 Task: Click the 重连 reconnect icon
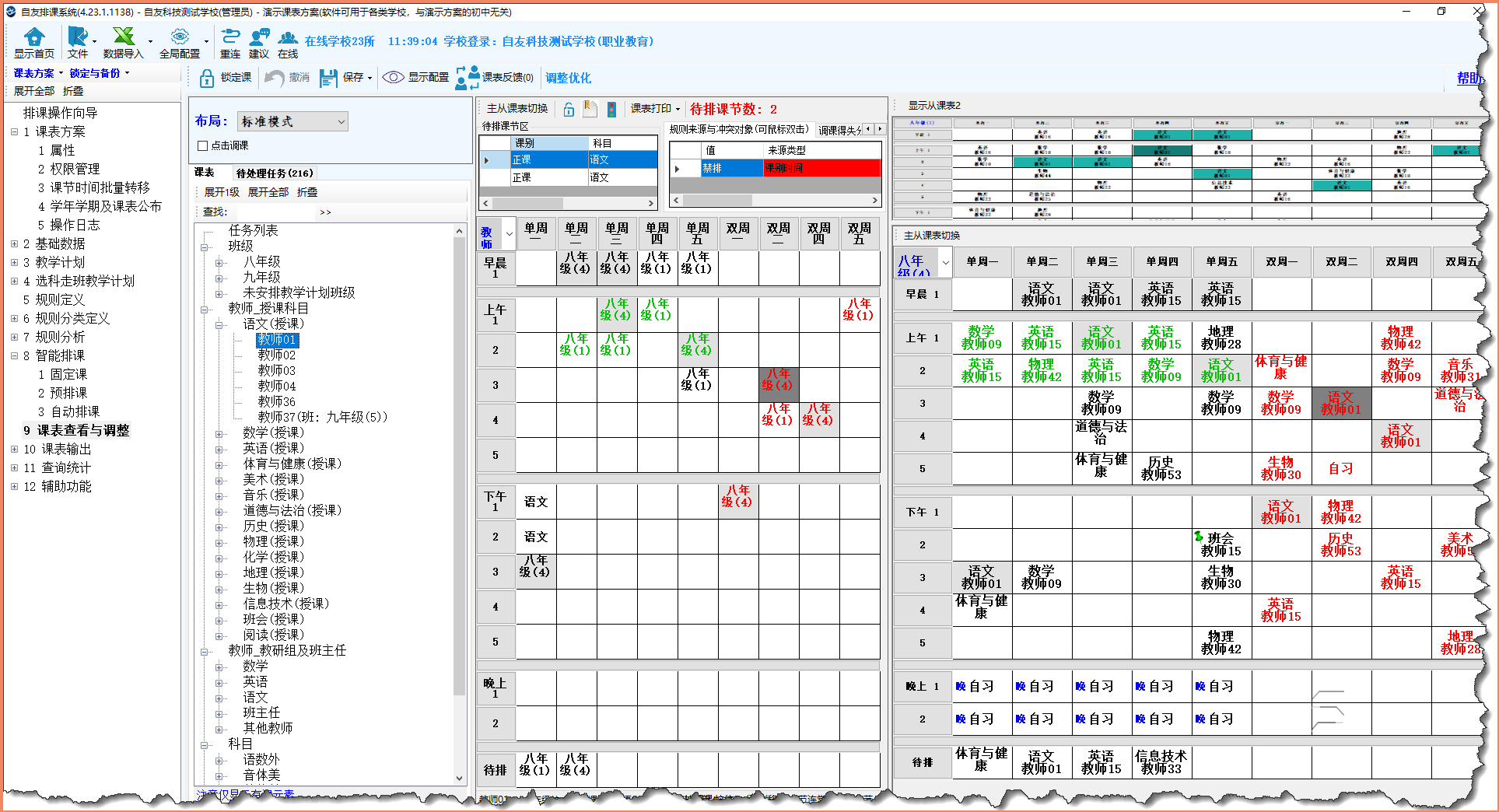230,37
